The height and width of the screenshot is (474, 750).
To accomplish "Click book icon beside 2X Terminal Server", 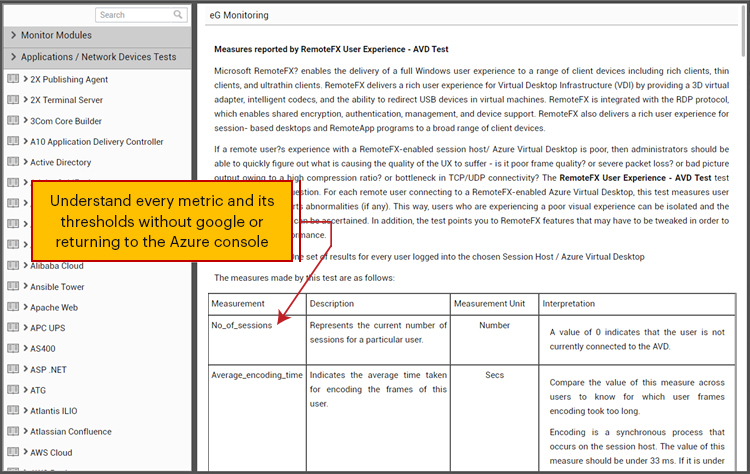I will click(x=13, y=99).
